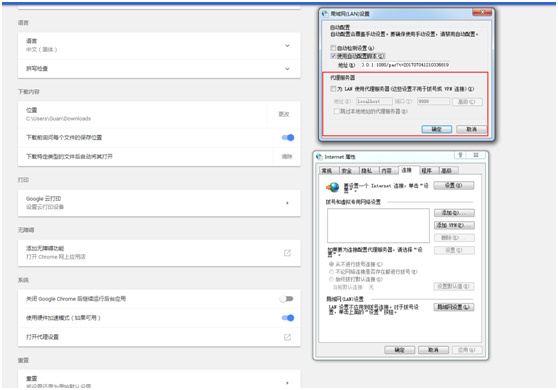
Task: Click 添加 VPN button
Action: [454, 225]
